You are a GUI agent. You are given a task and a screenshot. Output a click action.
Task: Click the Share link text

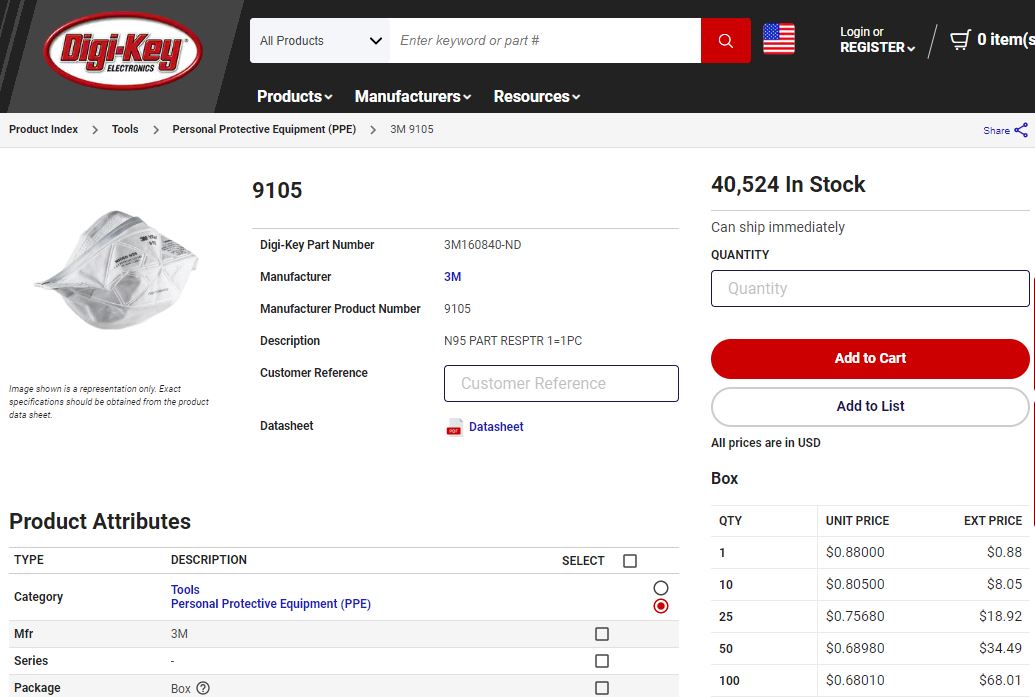click(x=996, y=131)
